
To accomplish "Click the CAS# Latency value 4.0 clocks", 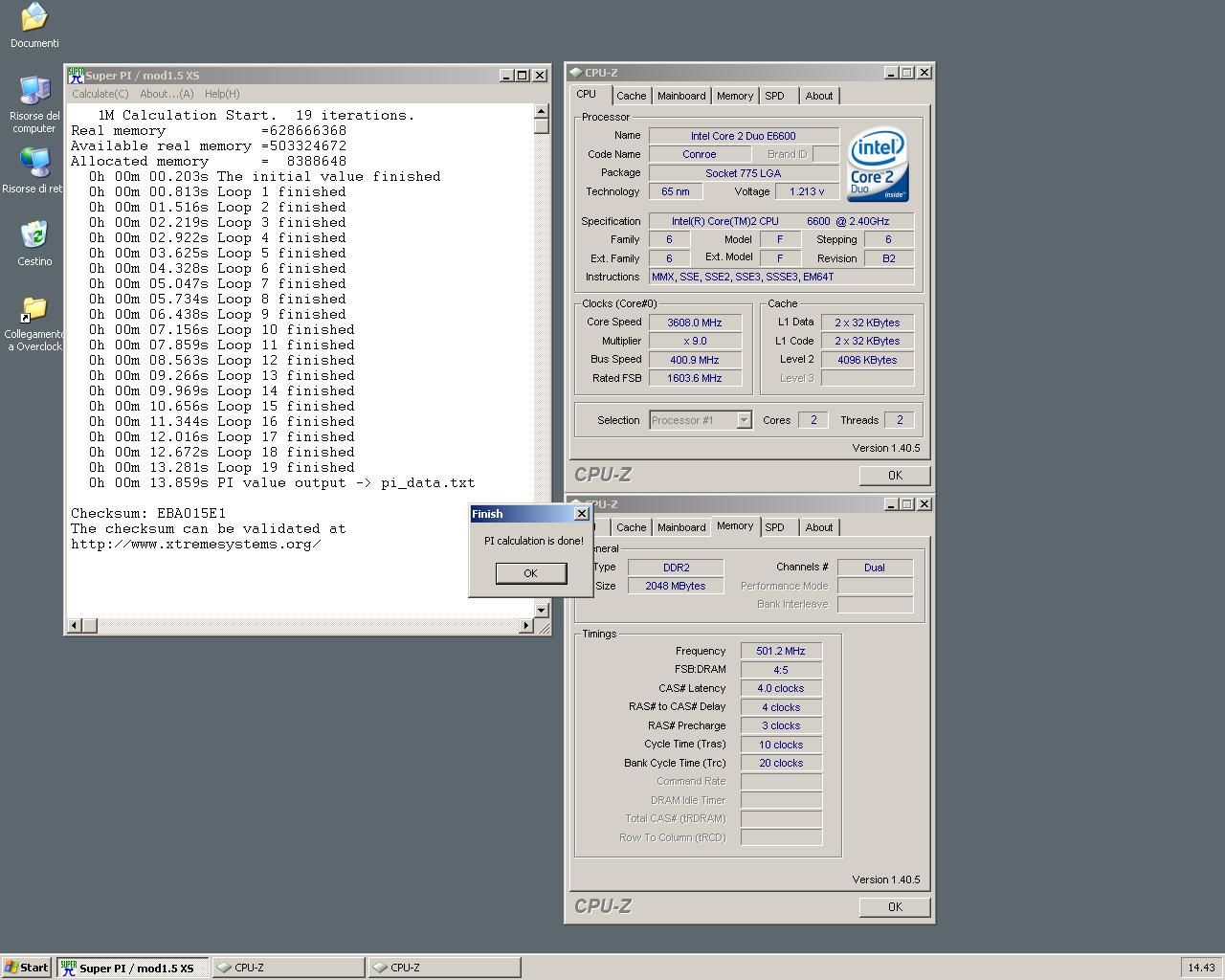I will 781,688.
